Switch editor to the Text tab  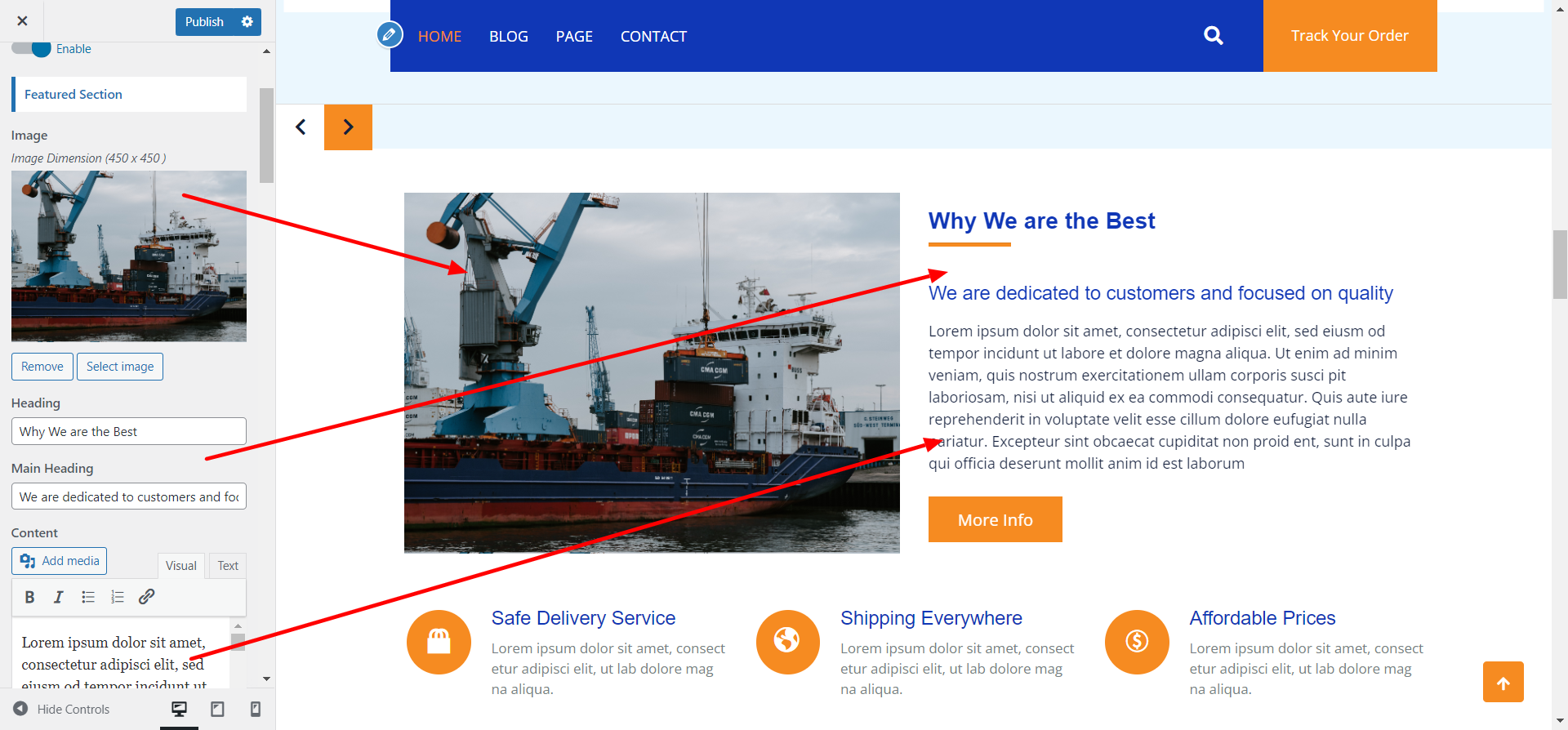click(228, 566)
